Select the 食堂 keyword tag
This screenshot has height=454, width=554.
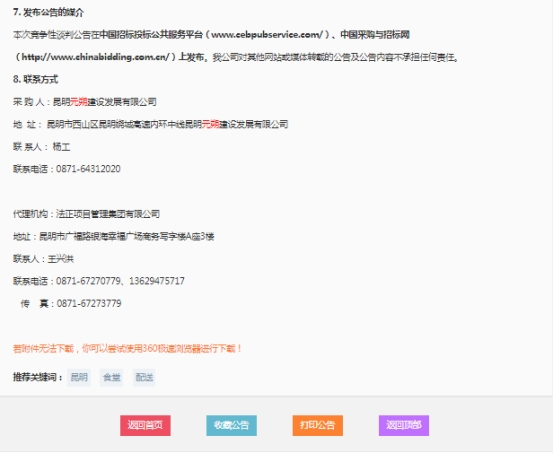pyautogui.click(x=111, y=377)
